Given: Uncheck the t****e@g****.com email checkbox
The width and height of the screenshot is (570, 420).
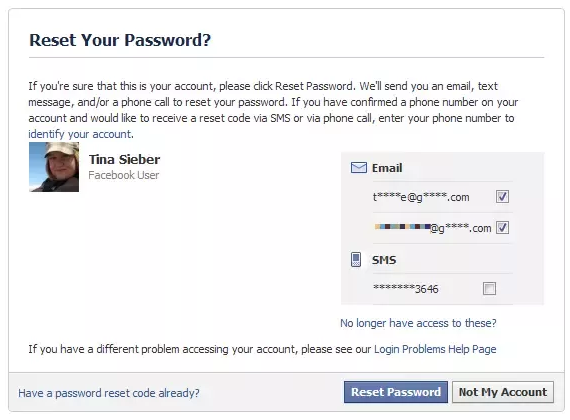Looking at the screenshot, I should pyautogui.click(x=502, y=197).
